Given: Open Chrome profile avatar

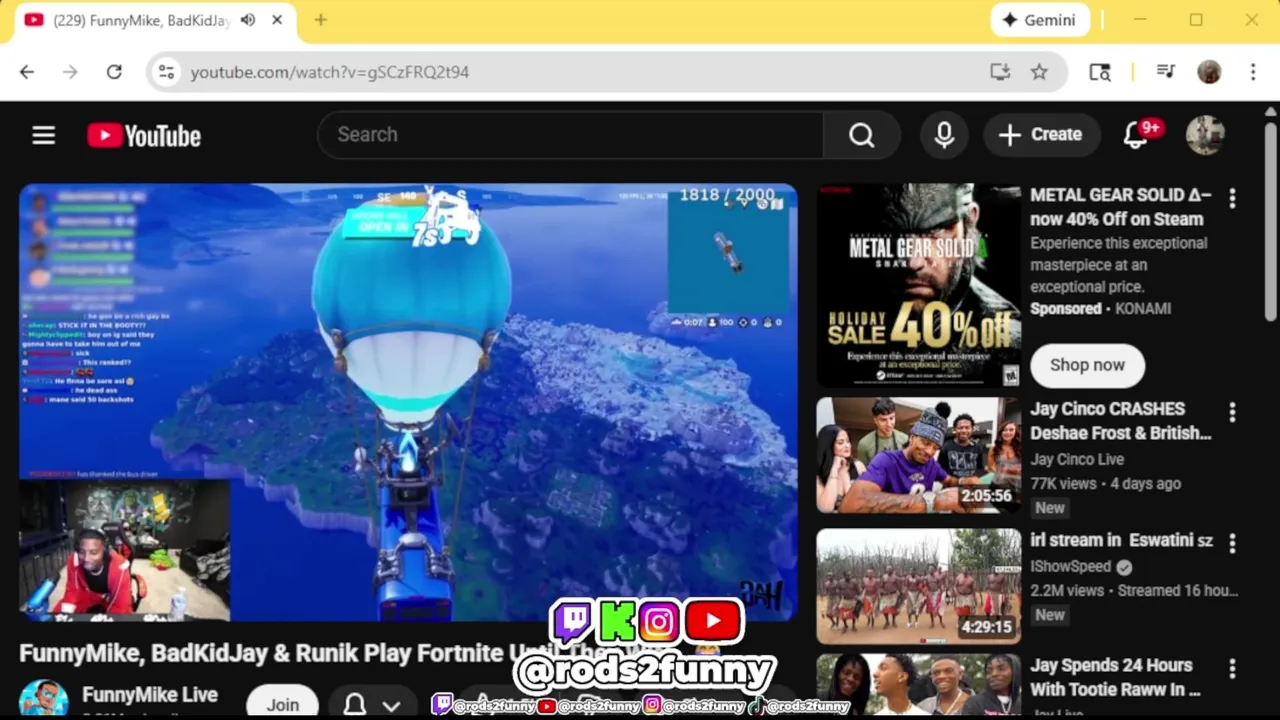Looking at the screenshot, I should [1209, 72].
